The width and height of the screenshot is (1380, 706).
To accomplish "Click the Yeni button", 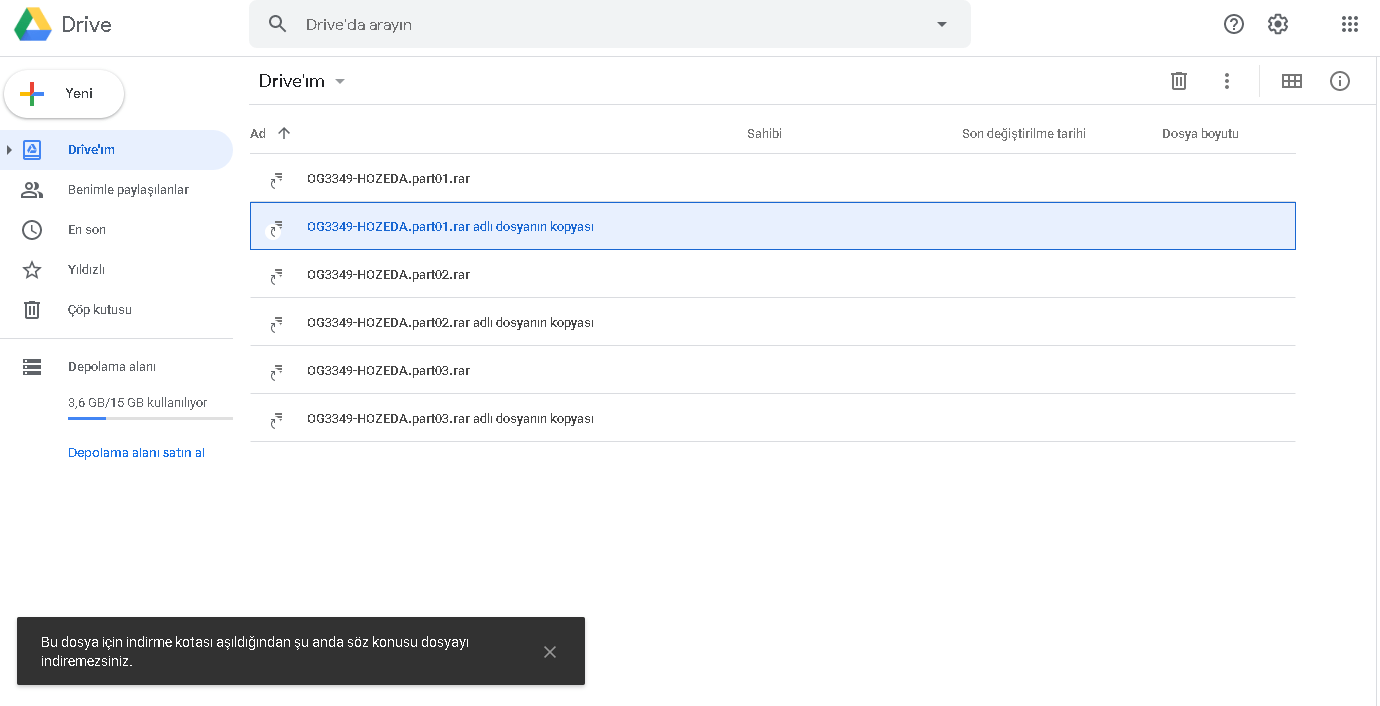I will point(64,94).
